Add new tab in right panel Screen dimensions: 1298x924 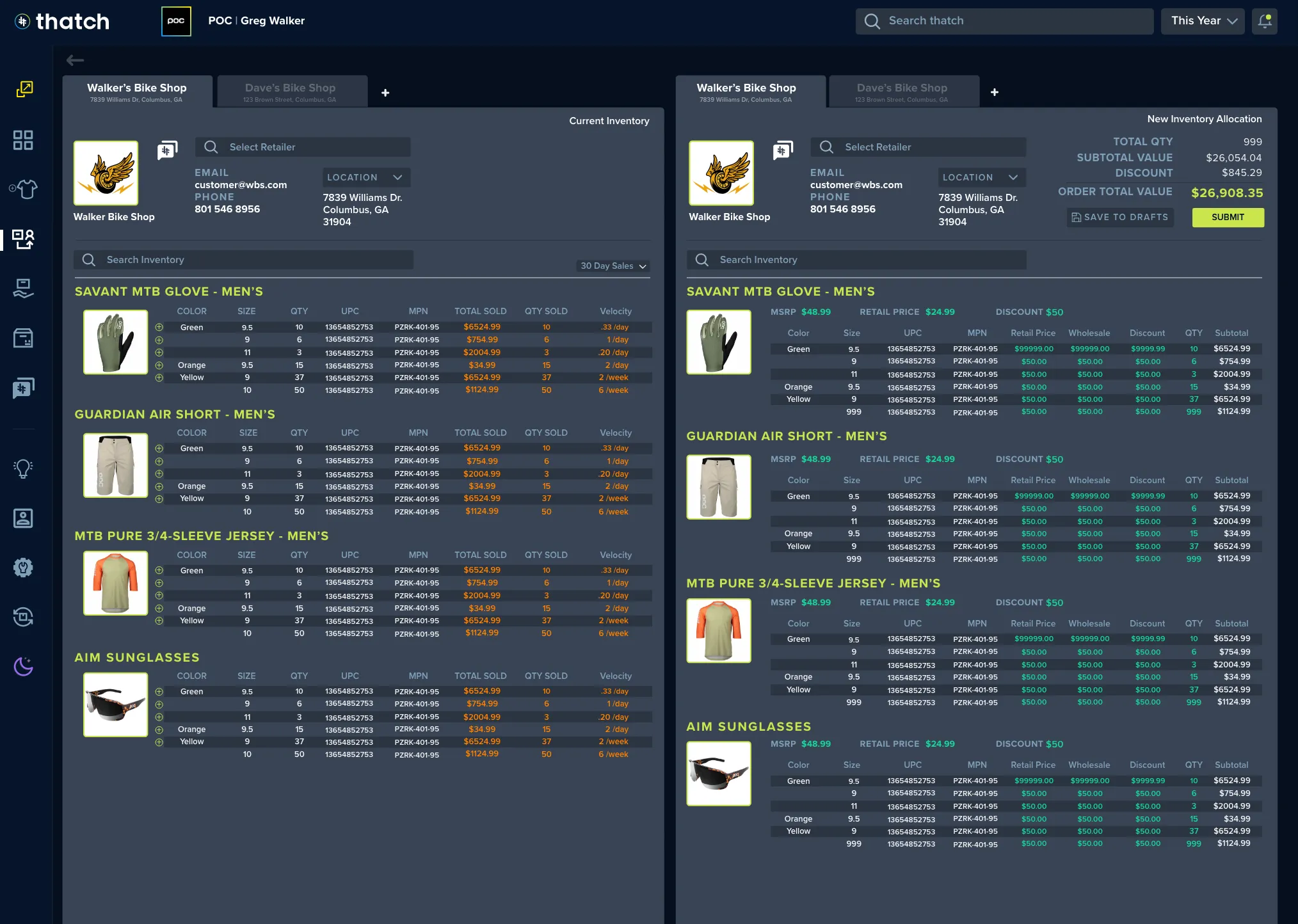(x=994, y=92)
